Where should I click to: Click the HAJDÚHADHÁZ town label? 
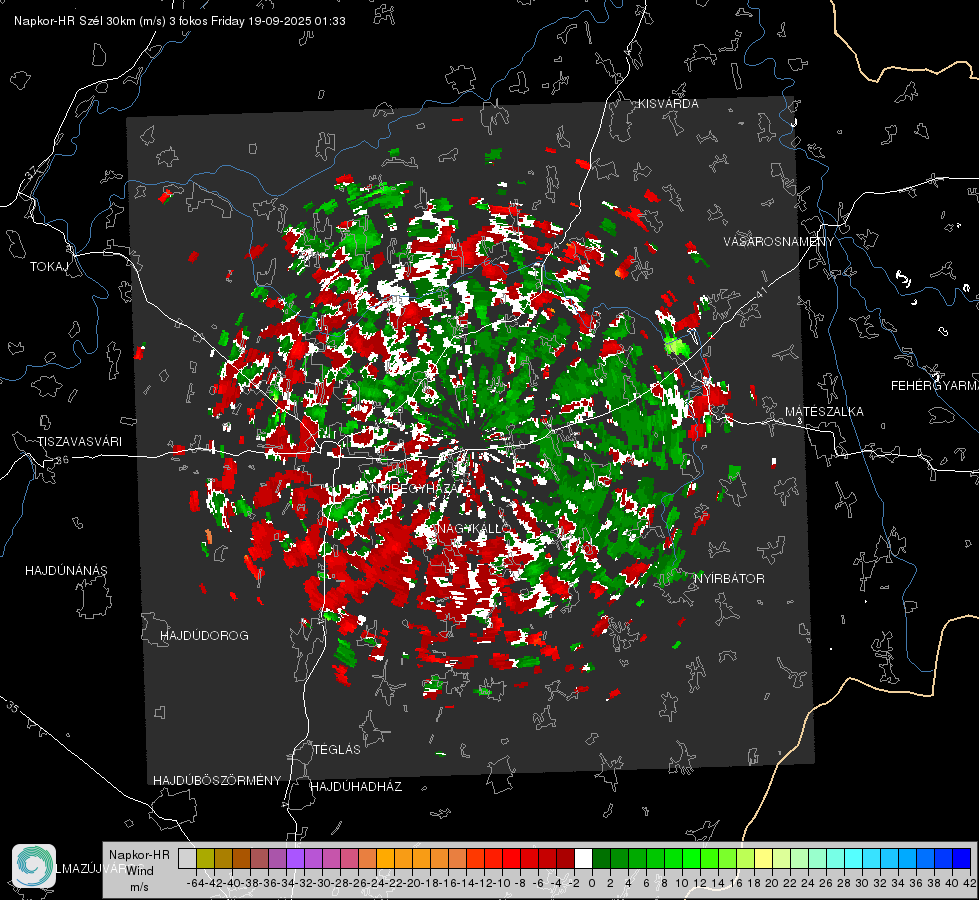coord(356,787)
